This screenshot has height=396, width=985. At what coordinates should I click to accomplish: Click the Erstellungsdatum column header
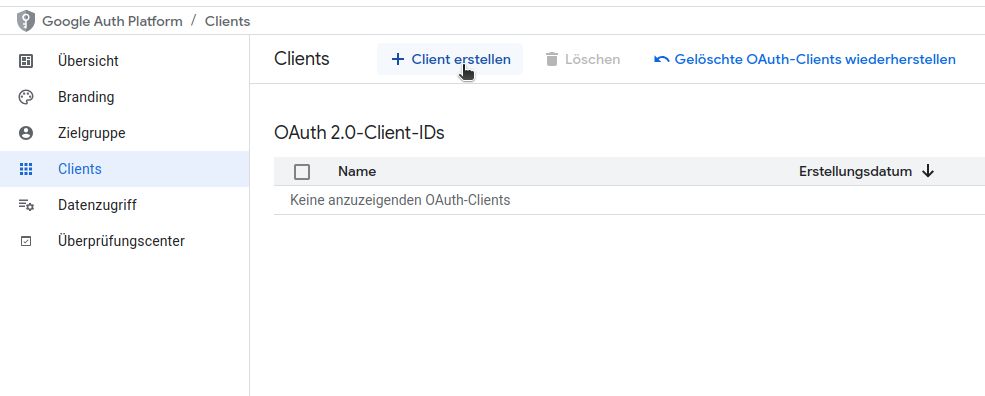coord(855,172)
